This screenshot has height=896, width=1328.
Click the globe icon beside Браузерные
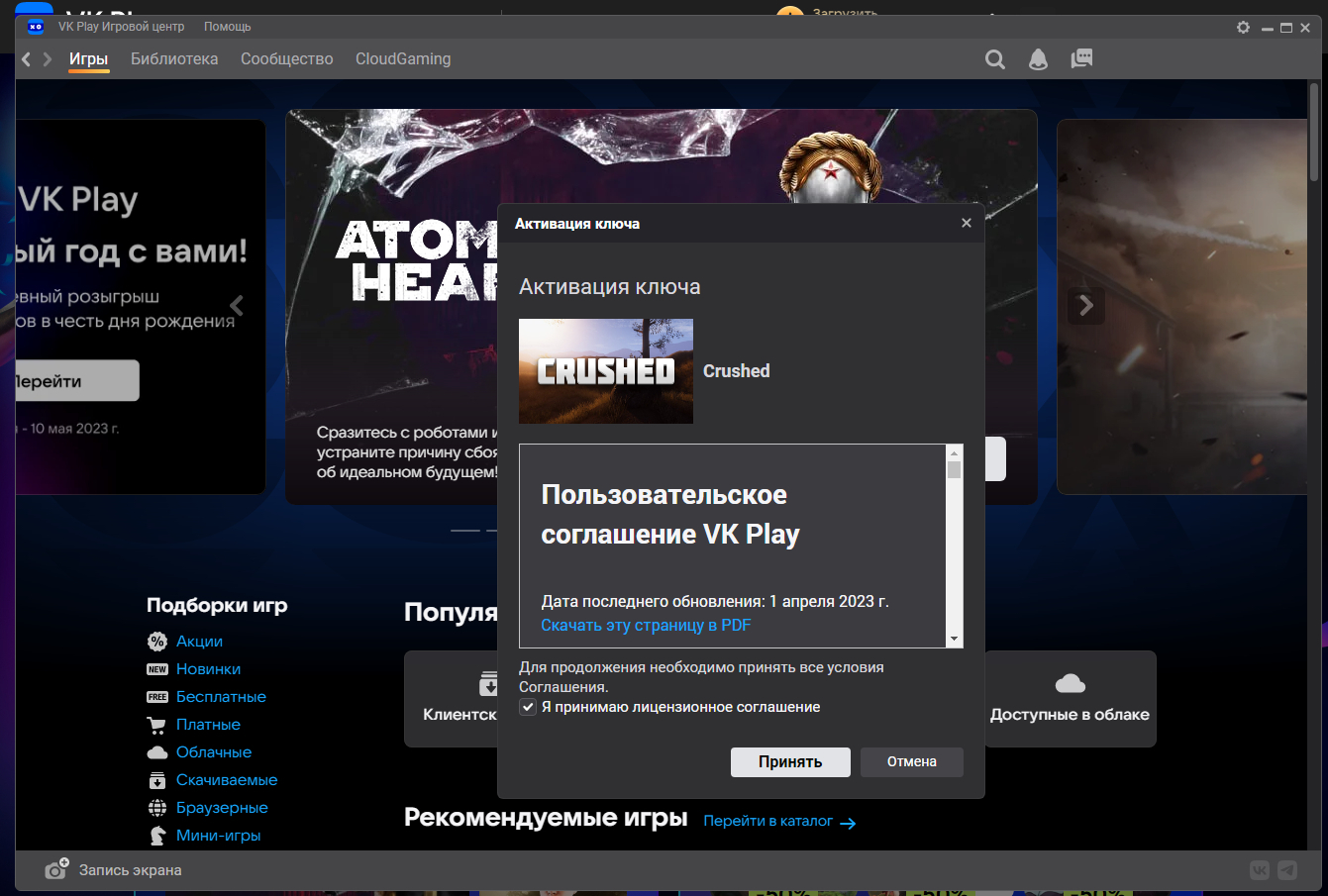pos(157,808)
